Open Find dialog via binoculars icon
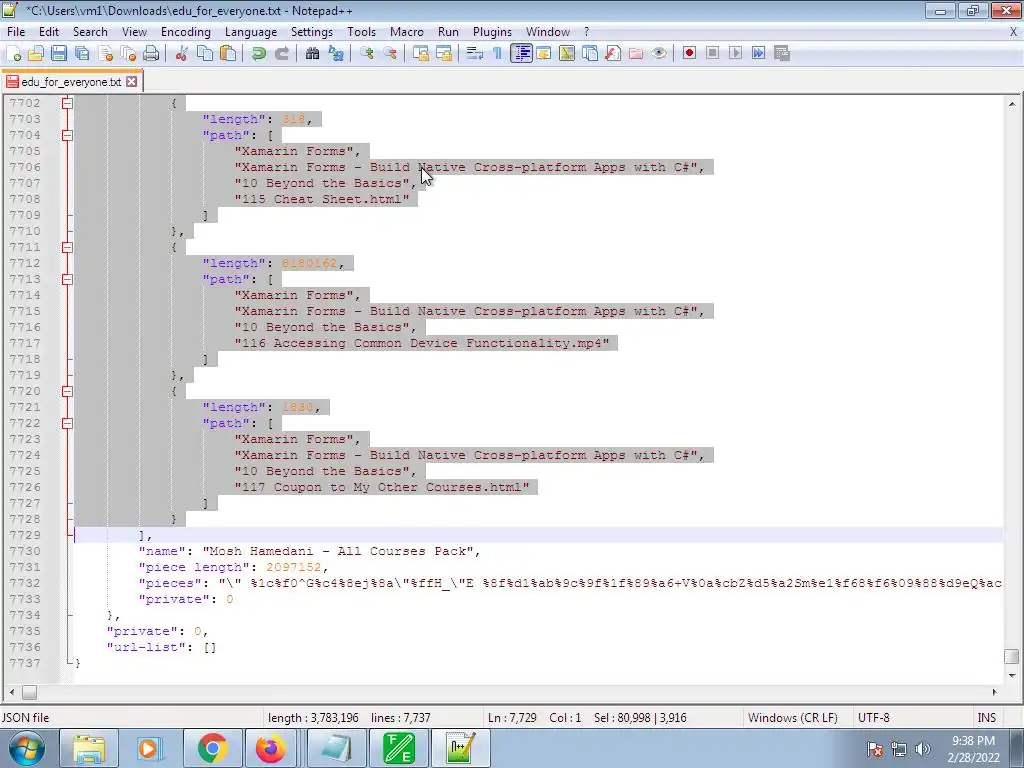The height and width of the screenshot is (768, 1024). click(312, 54)
